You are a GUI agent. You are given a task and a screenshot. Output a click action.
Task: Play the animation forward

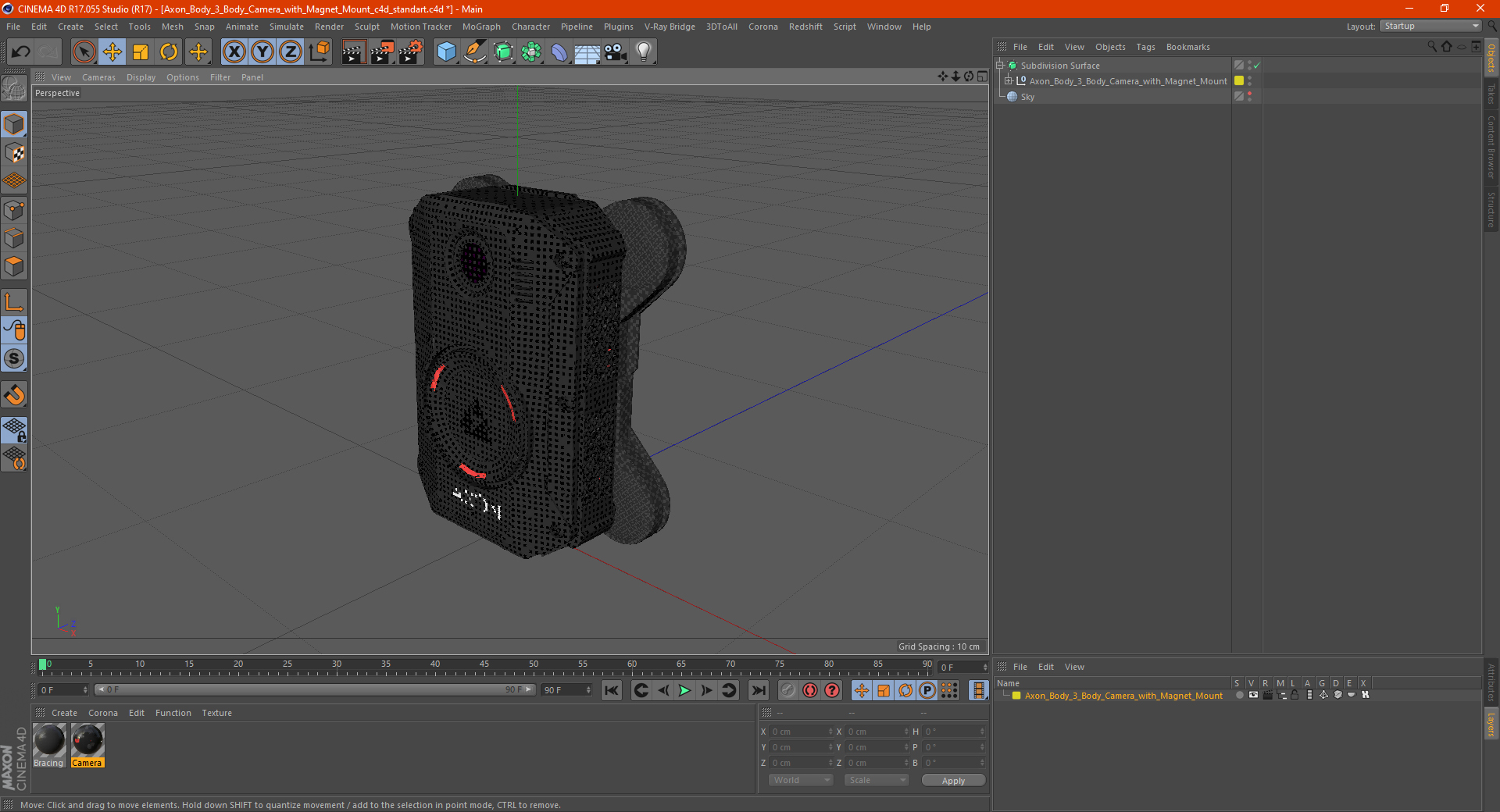coord(684,690)
